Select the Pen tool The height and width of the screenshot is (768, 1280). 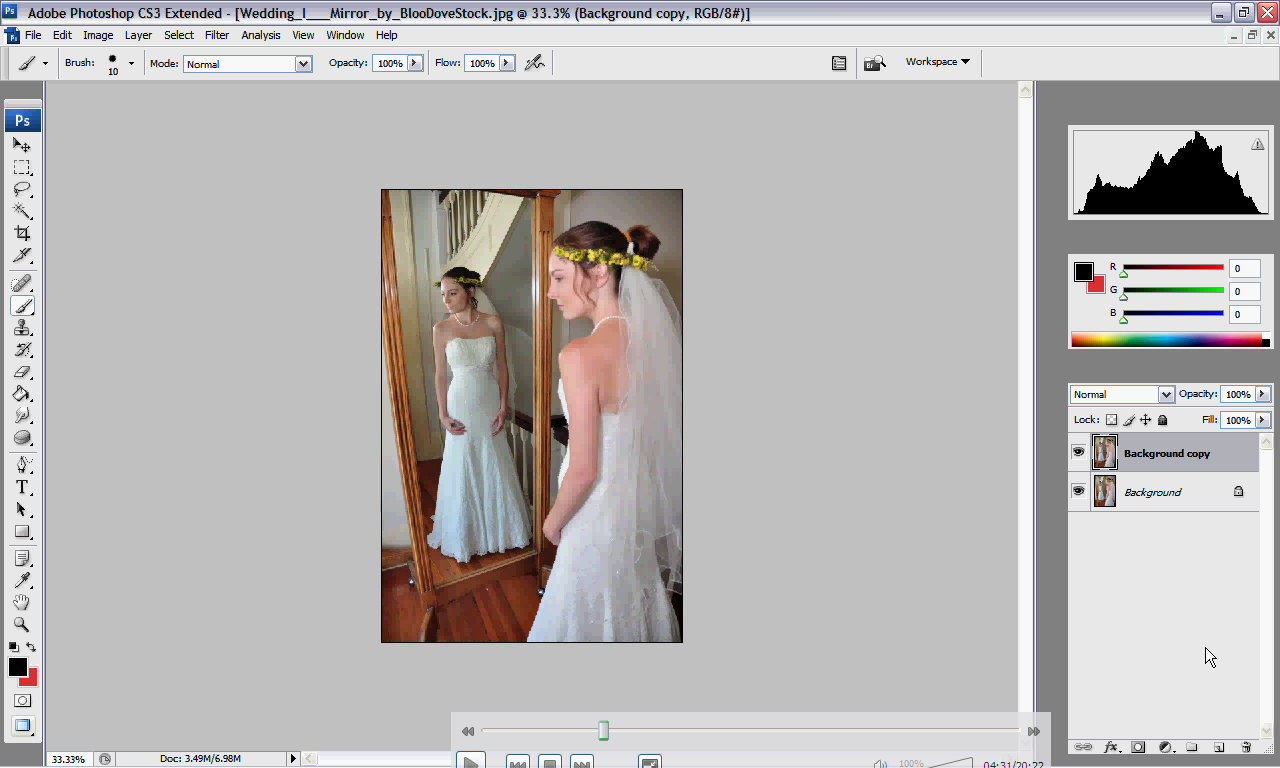click(x=22, y=466)
